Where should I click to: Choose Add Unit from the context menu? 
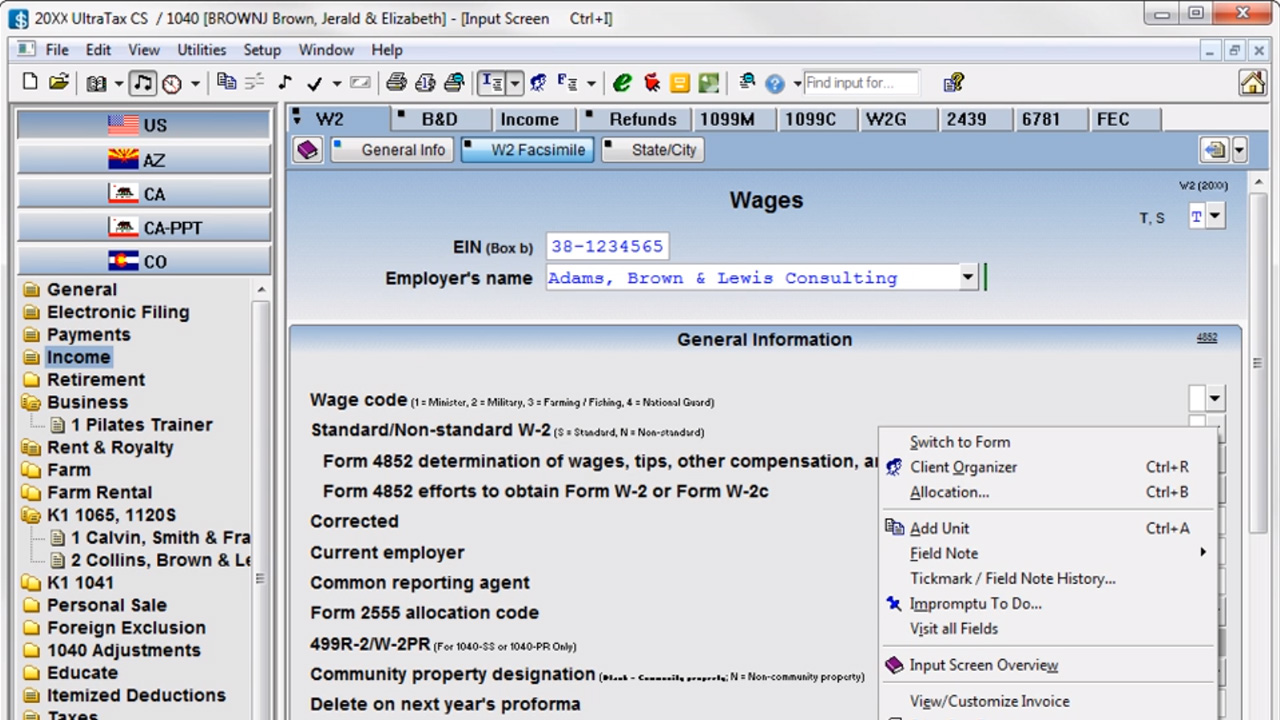(939, 528)
